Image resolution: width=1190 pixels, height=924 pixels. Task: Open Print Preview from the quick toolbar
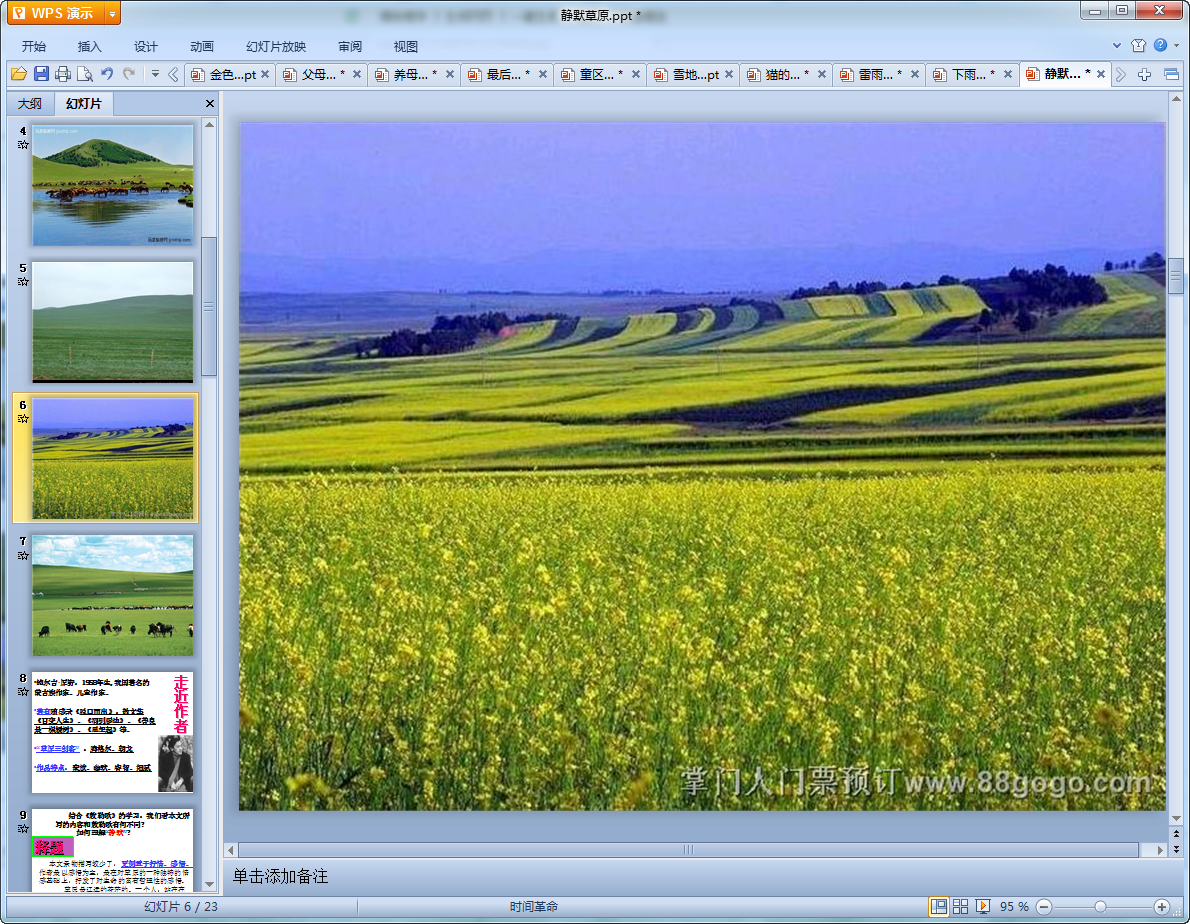tap(85, 74)
